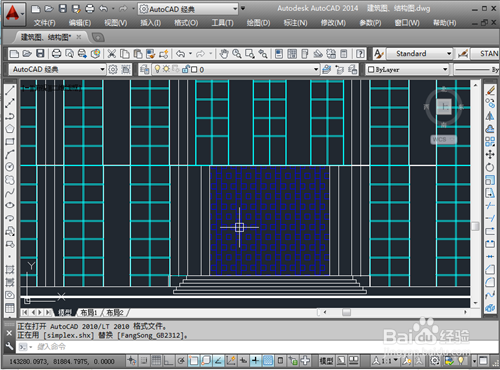Open the 文件(F) menu

coord(44,23)
